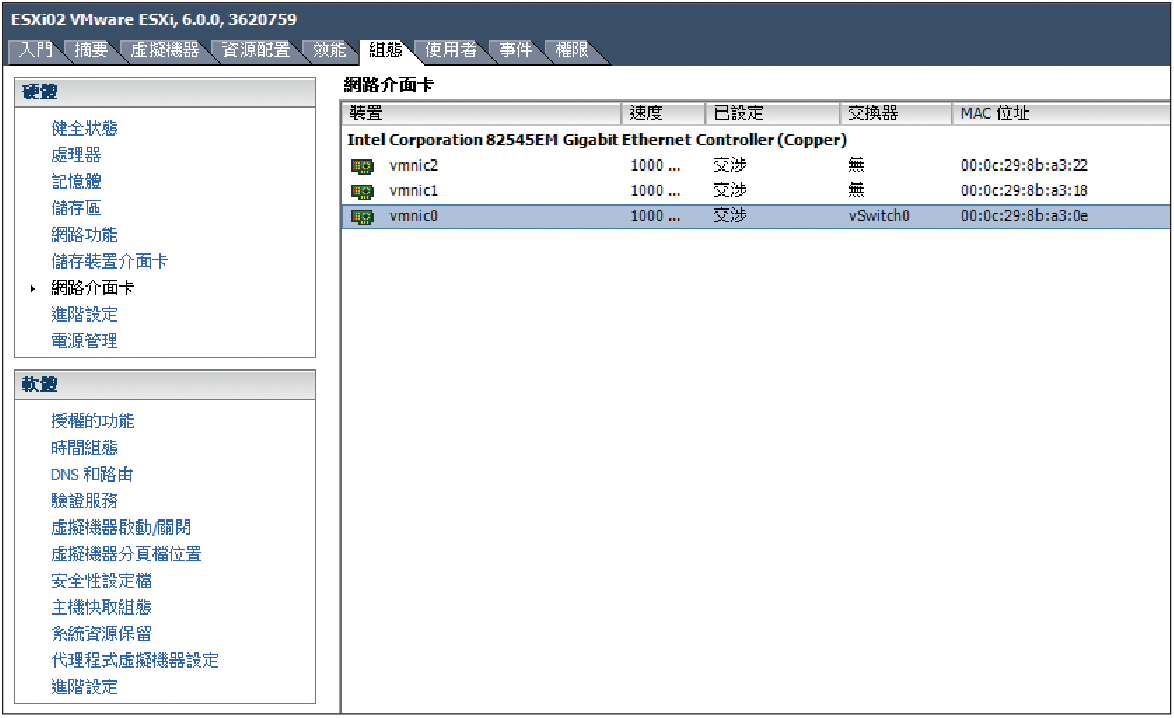Click MAC address 00:0c:29:8b:a3:22
This screenshot has height=718, width=1174.
click(1024, 165)
